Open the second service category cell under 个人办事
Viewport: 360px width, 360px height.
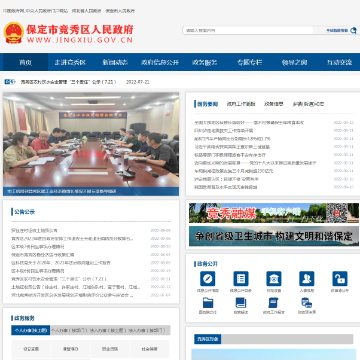(x=70, y=349)
